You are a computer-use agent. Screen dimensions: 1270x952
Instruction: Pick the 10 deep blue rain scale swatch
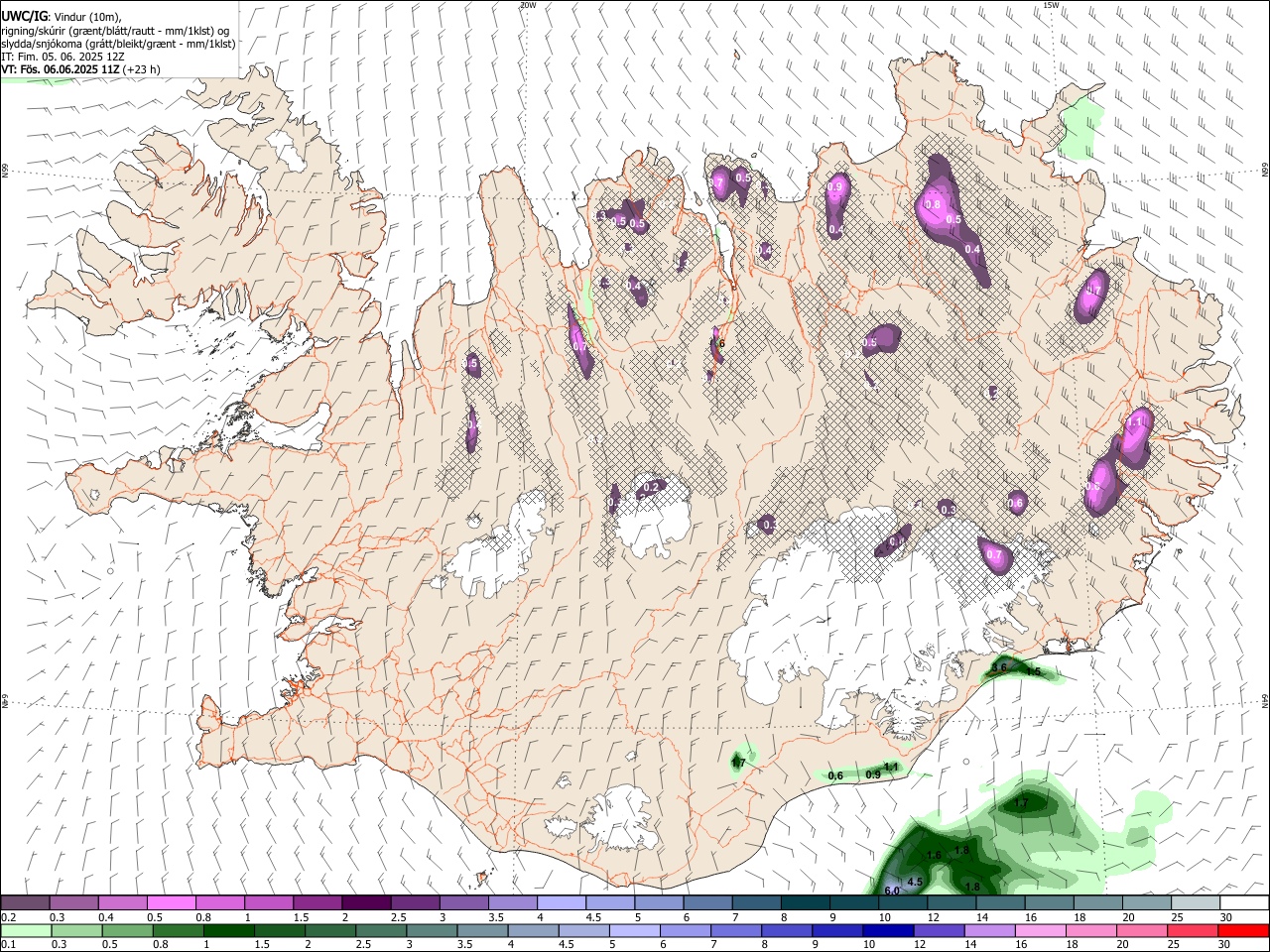point(888,930)
